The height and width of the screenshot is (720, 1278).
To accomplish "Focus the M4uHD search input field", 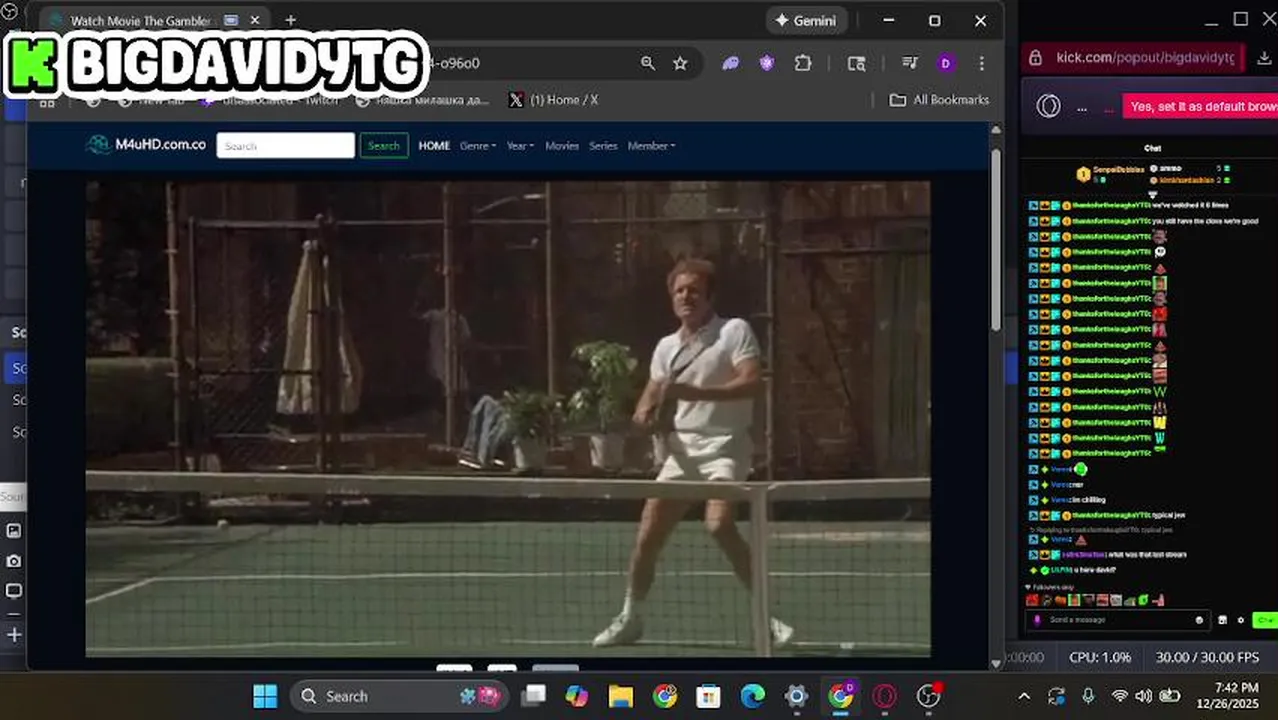I will 286,146.
